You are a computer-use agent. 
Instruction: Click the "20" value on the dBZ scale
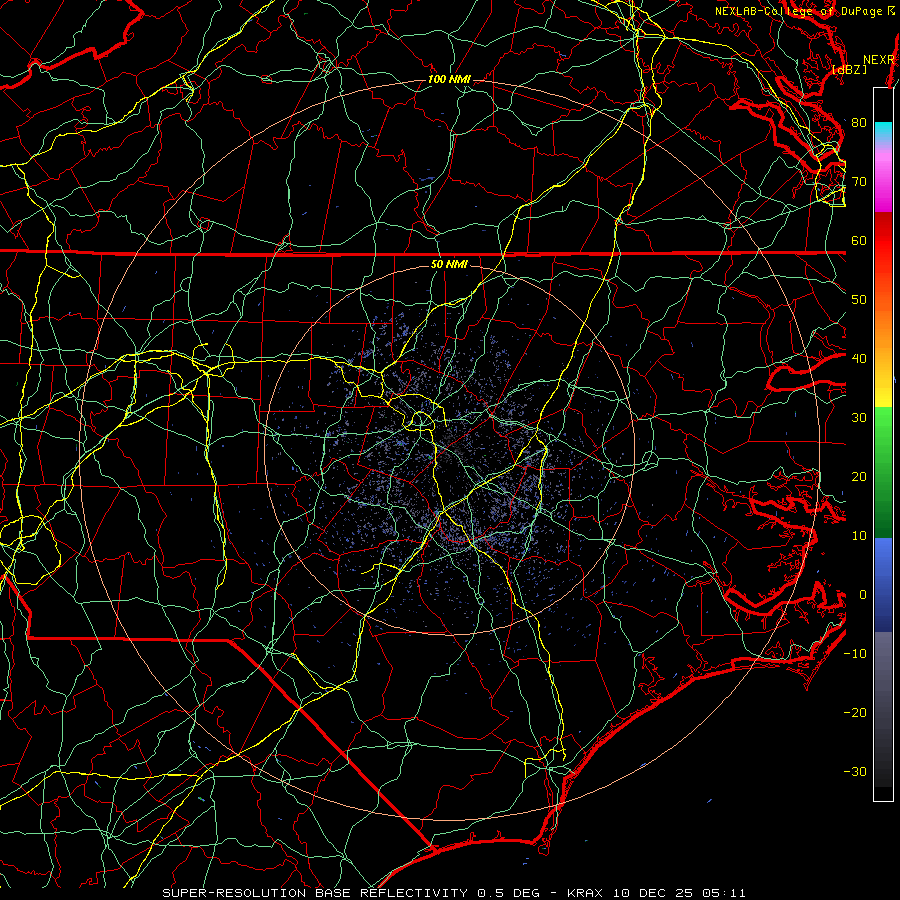[859, 477]
